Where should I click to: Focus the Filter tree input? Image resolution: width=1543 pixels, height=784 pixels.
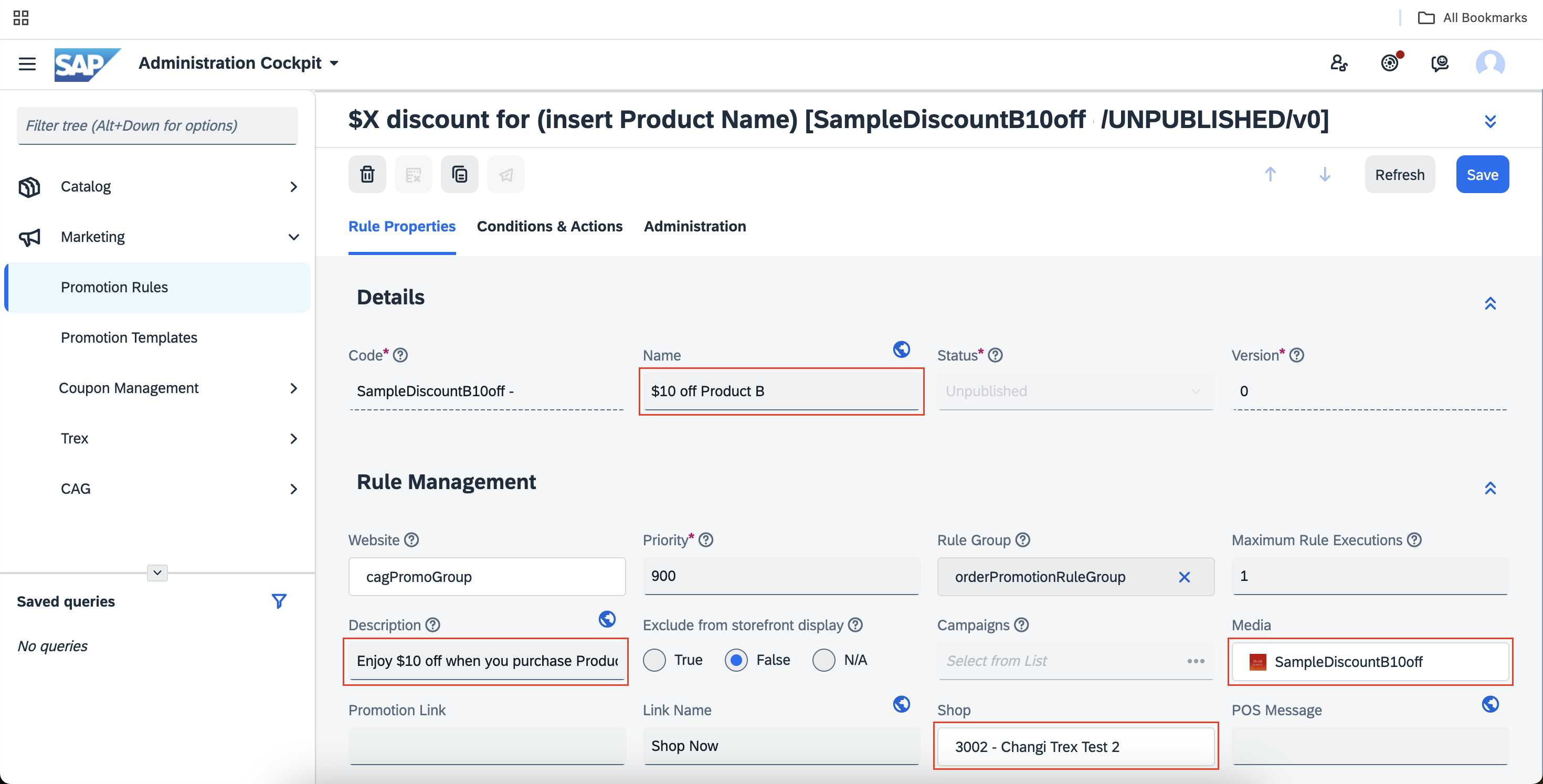coord(157,125)
